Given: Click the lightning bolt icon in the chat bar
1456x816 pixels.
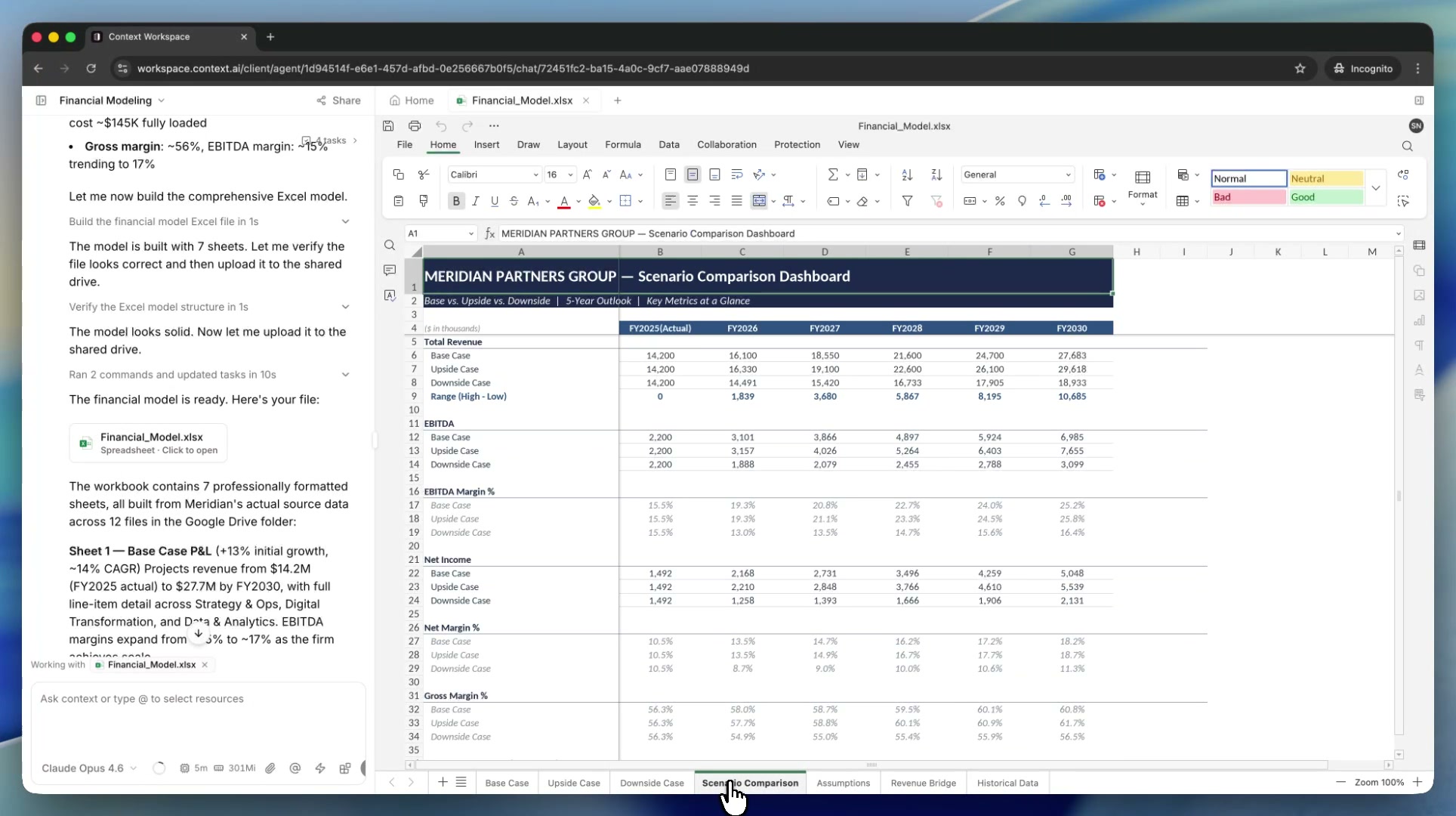Looking at the screenshot, I should (x=320, y=768).
